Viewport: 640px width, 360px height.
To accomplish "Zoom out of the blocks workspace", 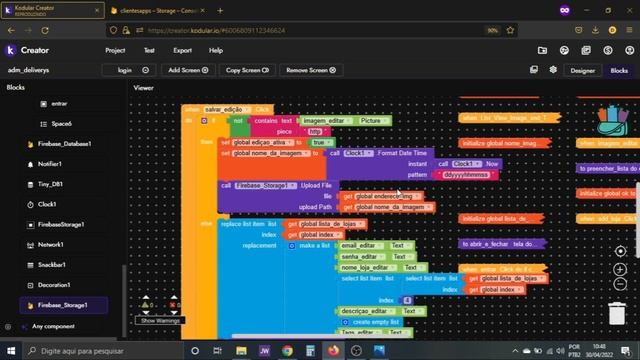I will point(620,284).
